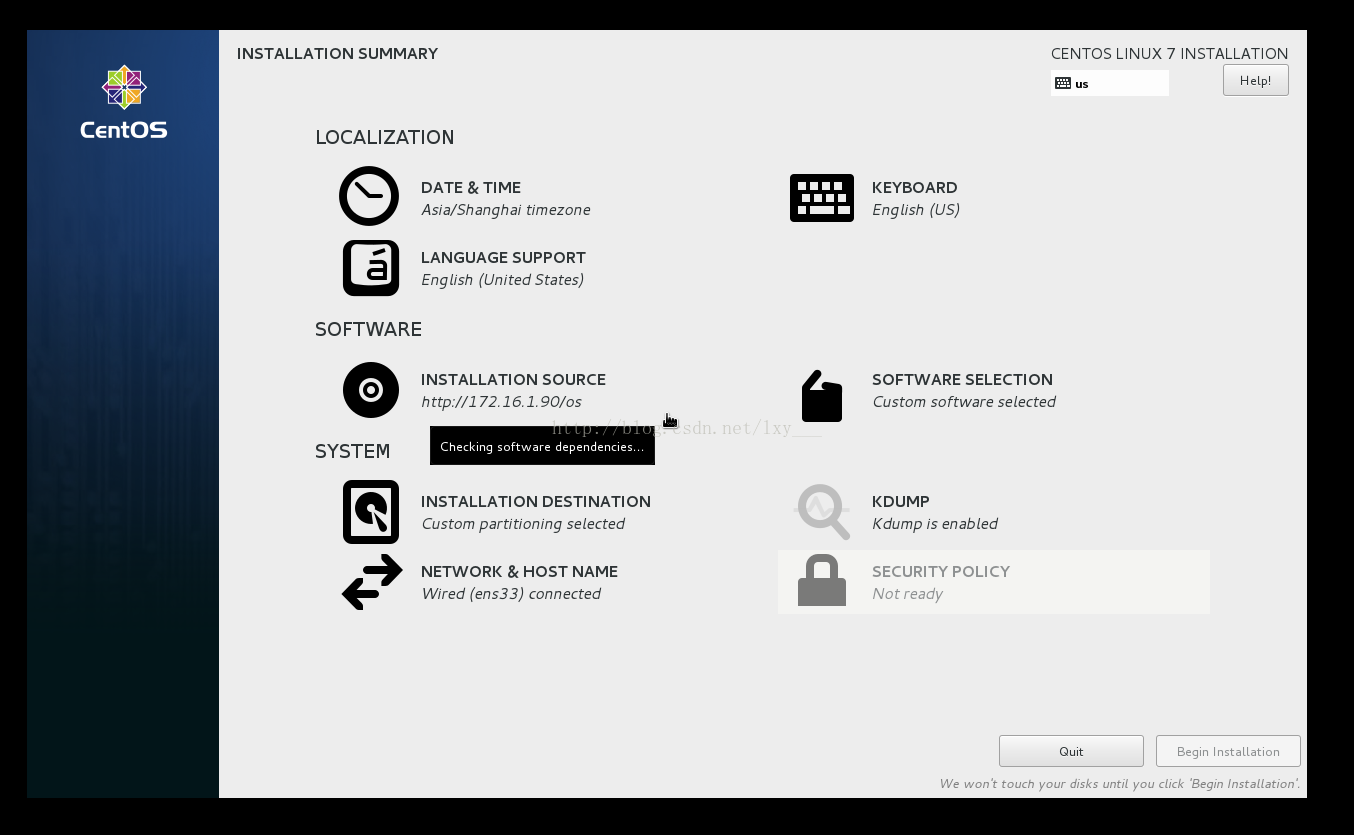The image size is (1354, 835).
Task: Open INSTALLATION DESTINATION label
Action: pos(536,502)
